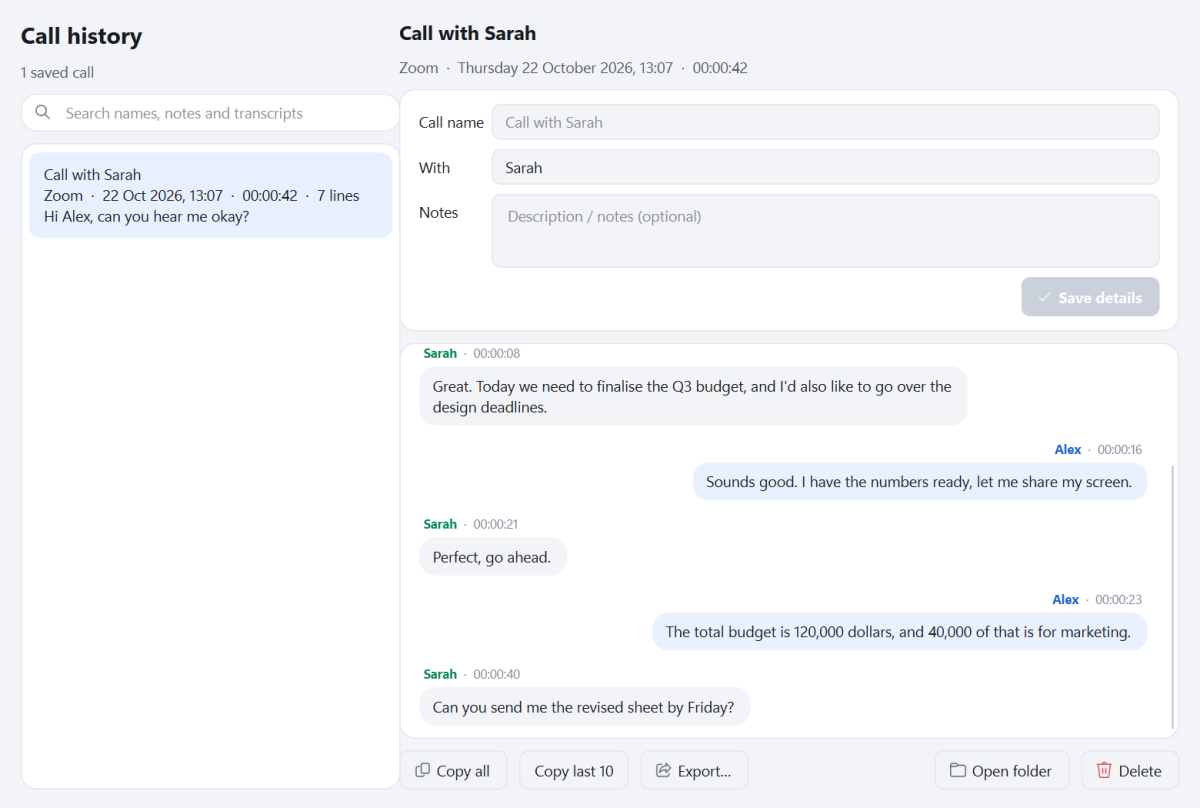Click the Sarah speaker label at 00:00:08
Viewport: 1200px width, 808px height.
tap(440, 354)
